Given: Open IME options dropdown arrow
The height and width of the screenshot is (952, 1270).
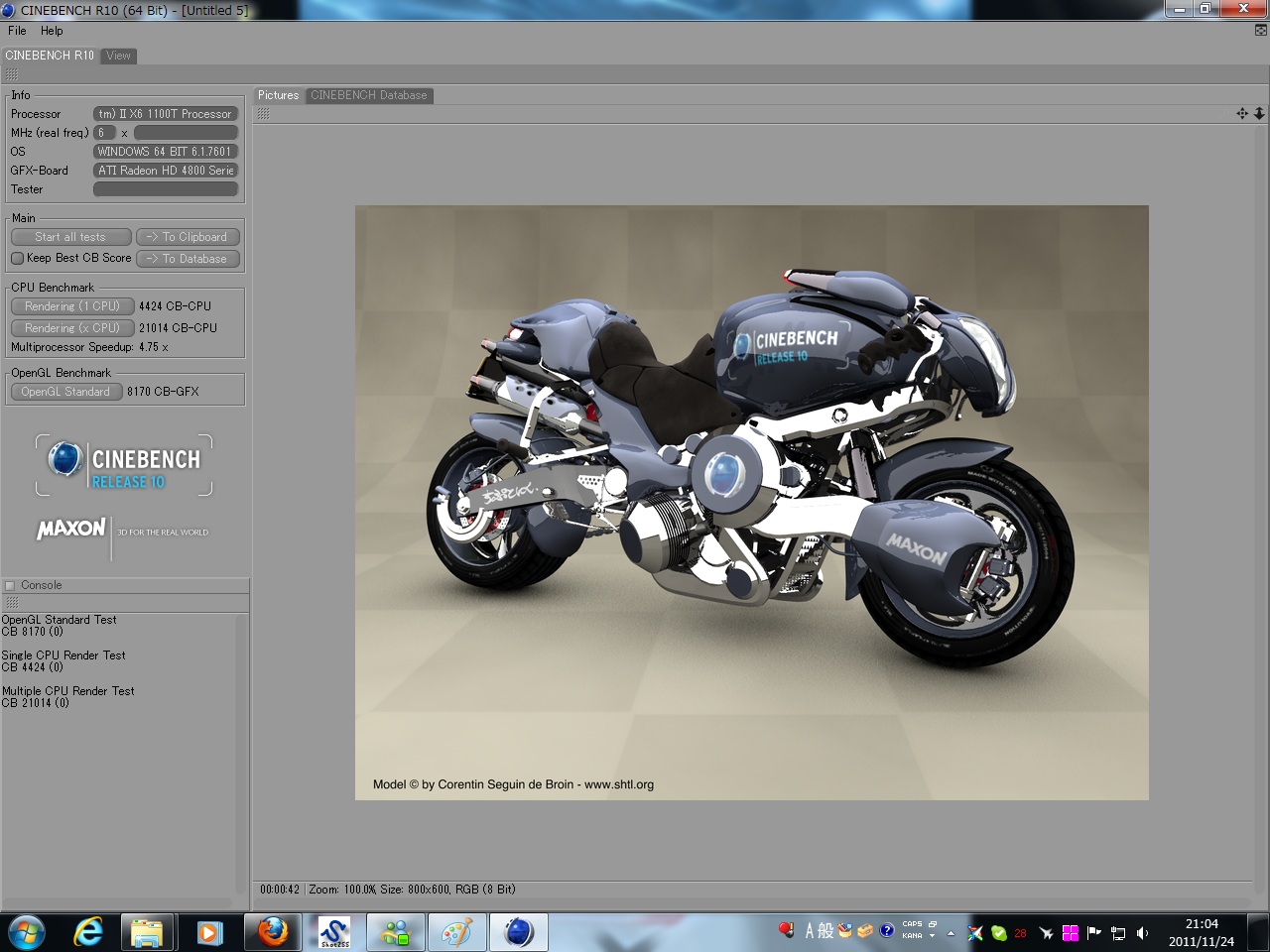Looking at the screenshot, I should [x=932, y=936].
